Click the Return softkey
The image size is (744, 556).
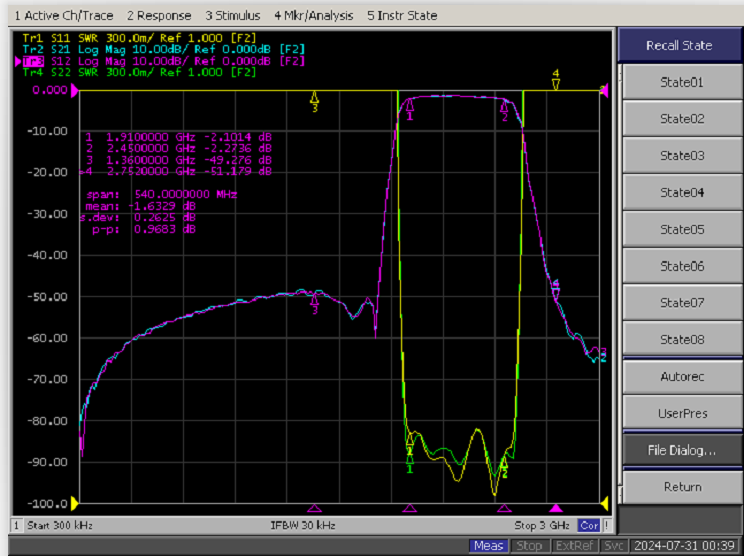point(681,487)
